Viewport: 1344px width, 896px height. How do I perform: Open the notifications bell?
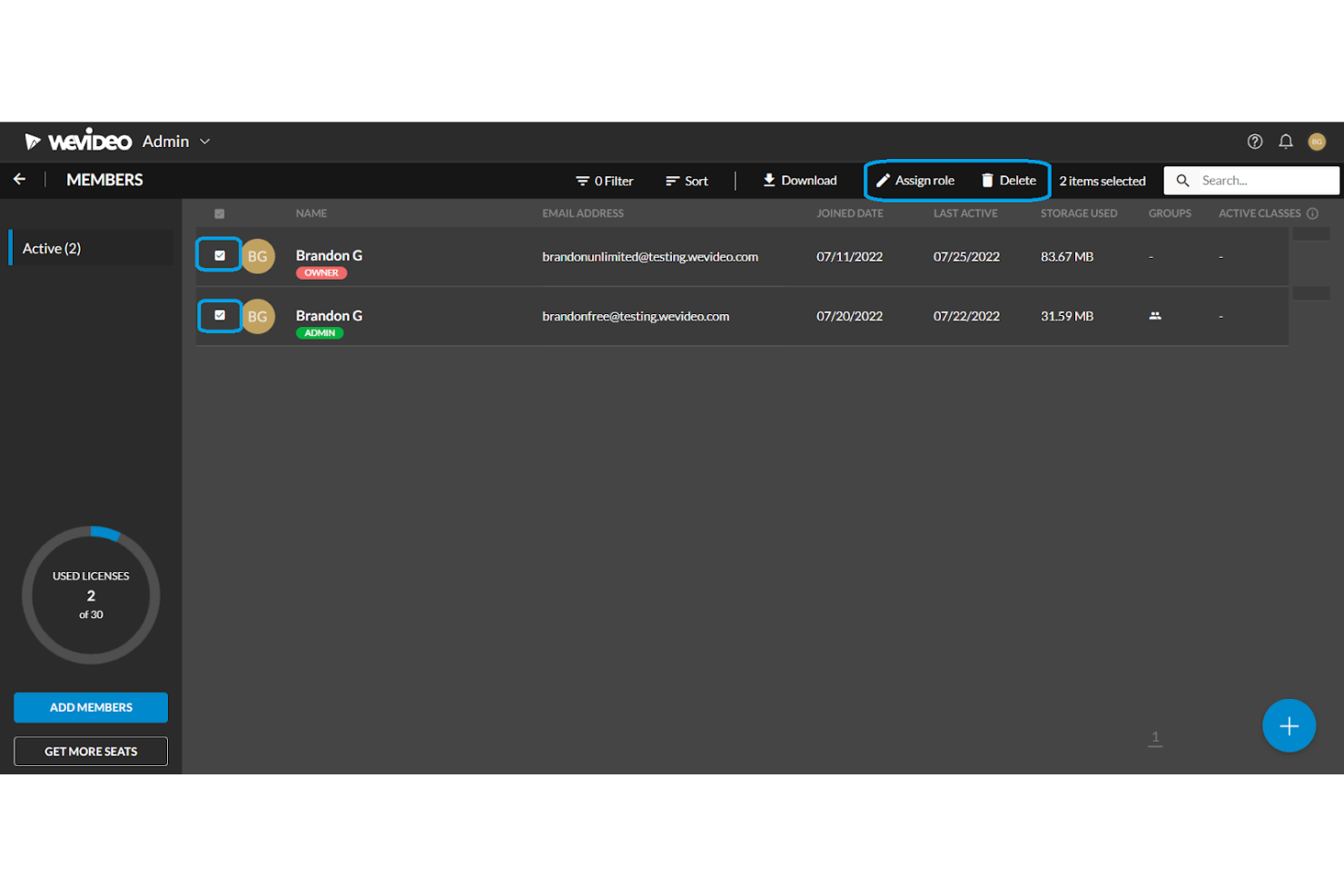pyautogui.click(x=1286, y=142)
